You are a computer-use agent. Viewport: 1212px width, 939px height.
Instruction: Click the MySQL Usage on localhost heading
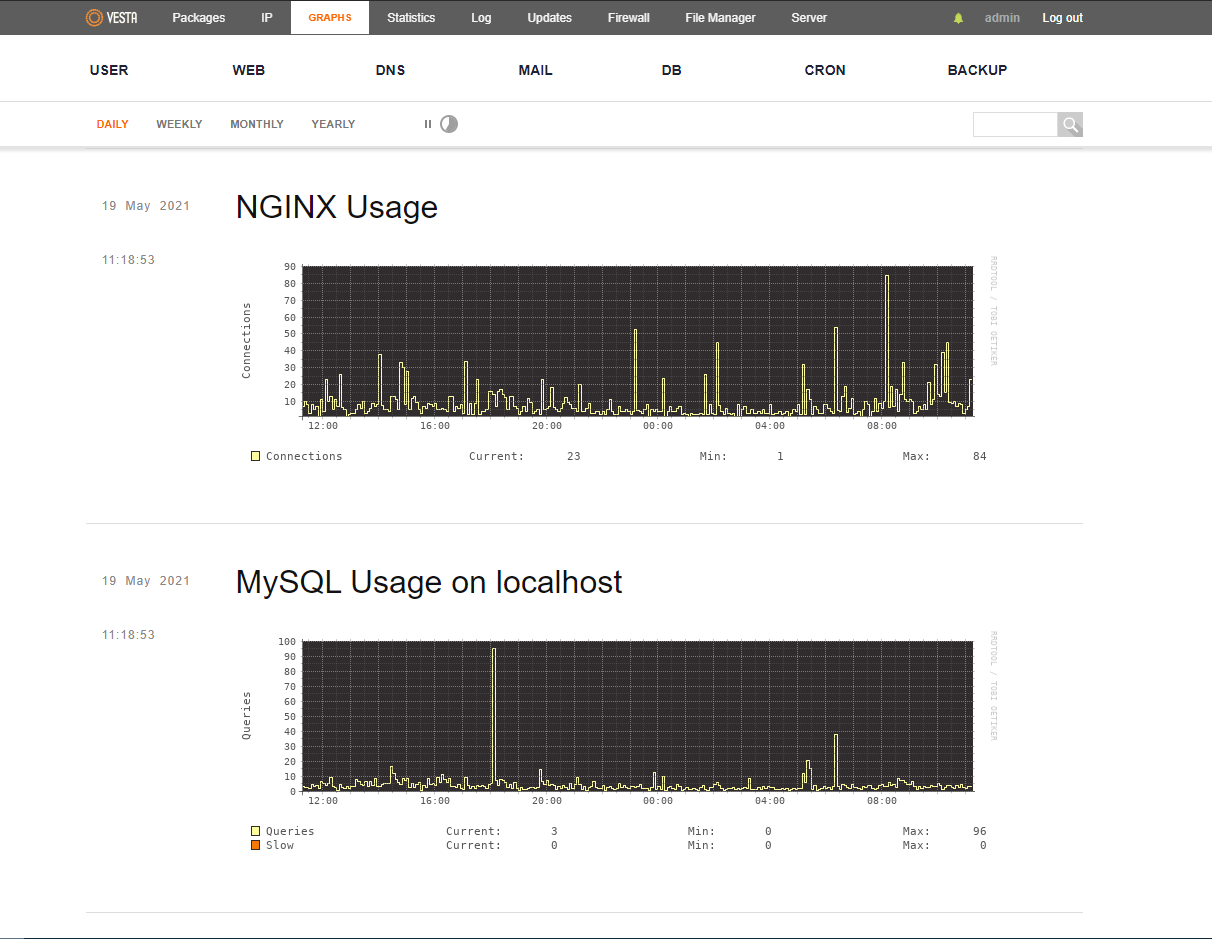point(429,582)
